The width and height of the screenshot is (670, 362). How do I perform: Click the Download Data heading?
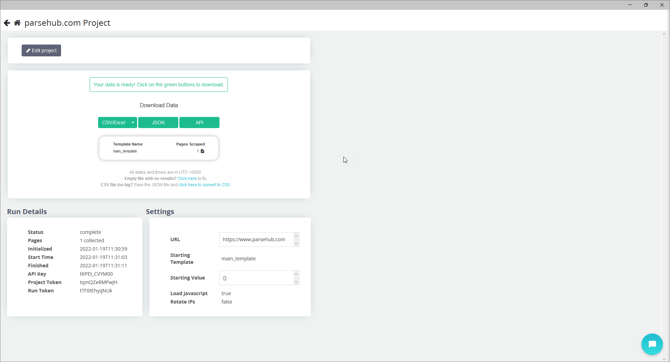[x=159, y=105]
